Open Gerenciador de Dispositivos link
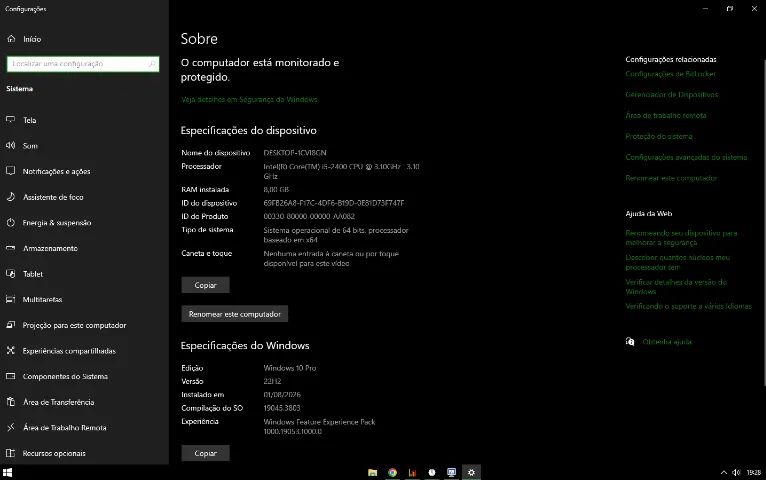 (x=672, y=95)
